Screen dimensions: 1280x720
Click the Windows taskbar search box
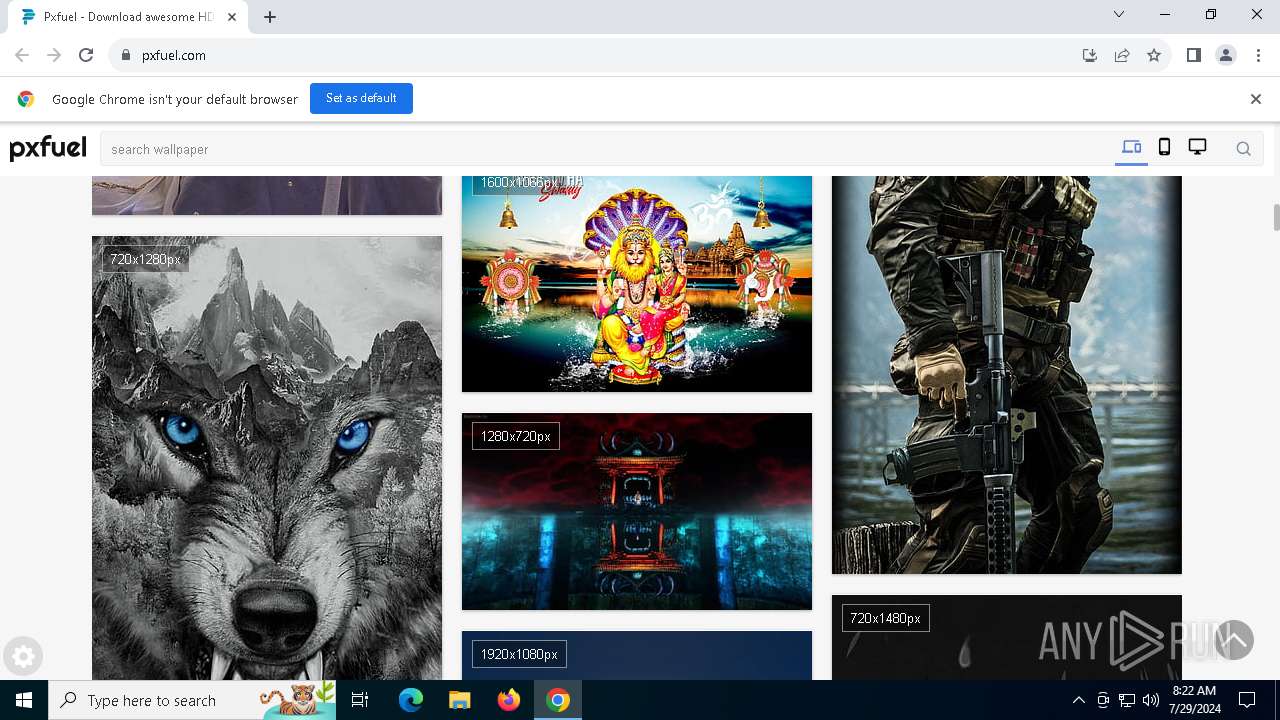(192, 700)
